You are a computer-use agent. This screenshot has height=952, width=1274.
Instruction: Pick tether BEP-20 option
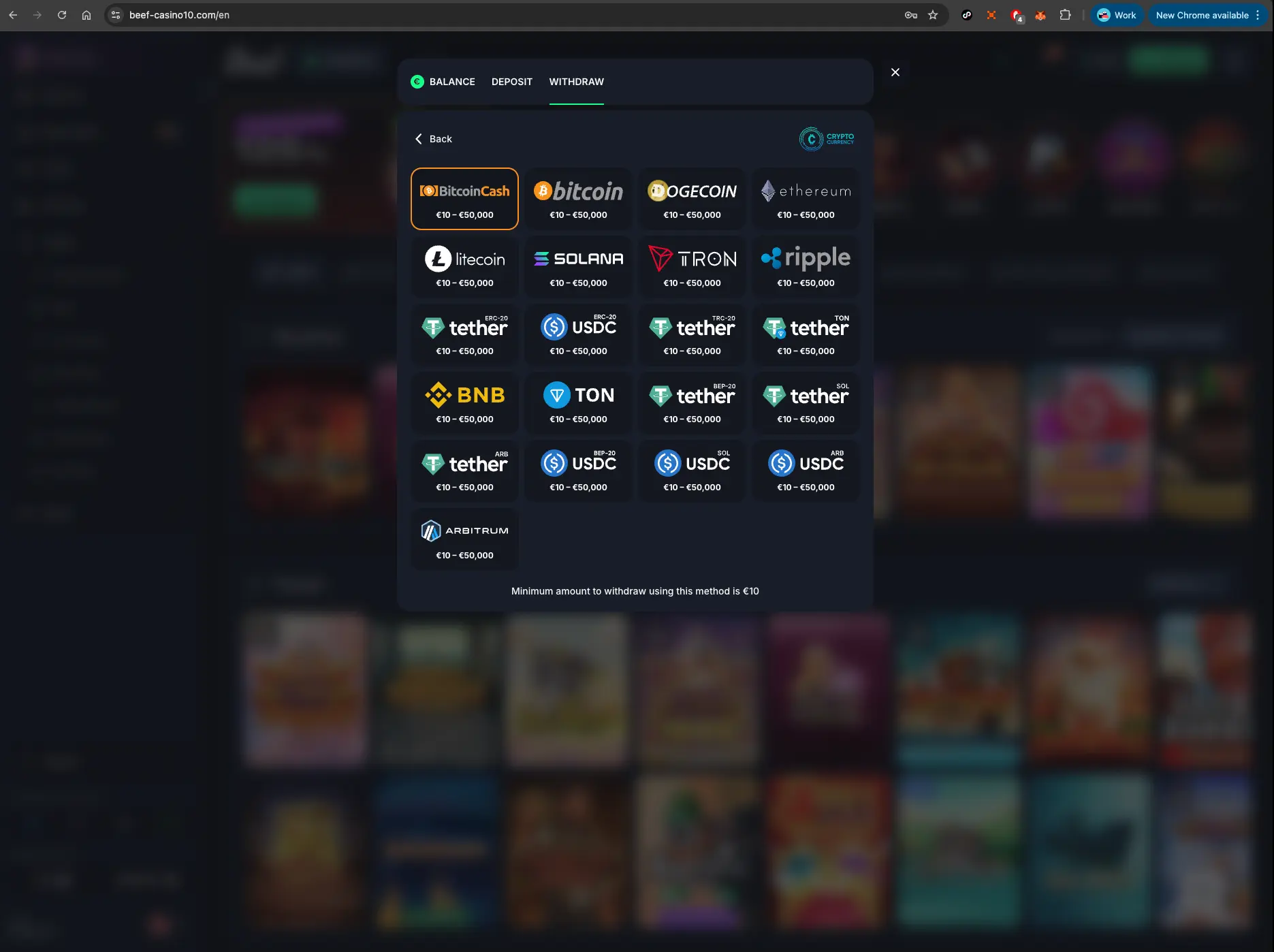coord(692,403)
